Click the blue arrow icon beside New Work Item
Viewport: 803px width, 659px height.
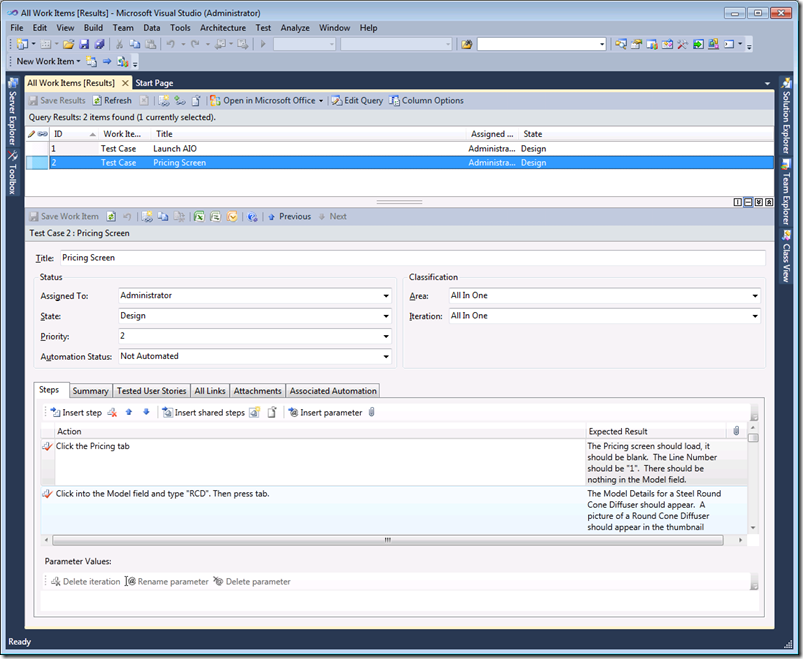click(x=107, y=61)
